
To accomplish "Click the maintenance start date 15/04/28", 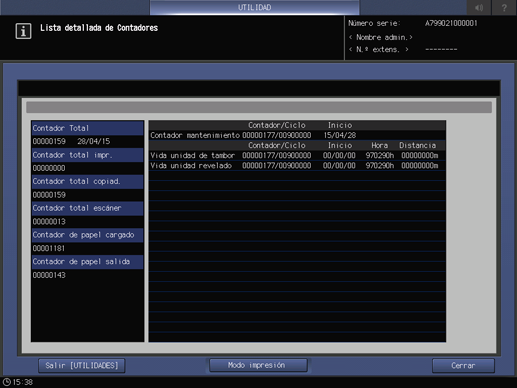I will coord(340,135).
